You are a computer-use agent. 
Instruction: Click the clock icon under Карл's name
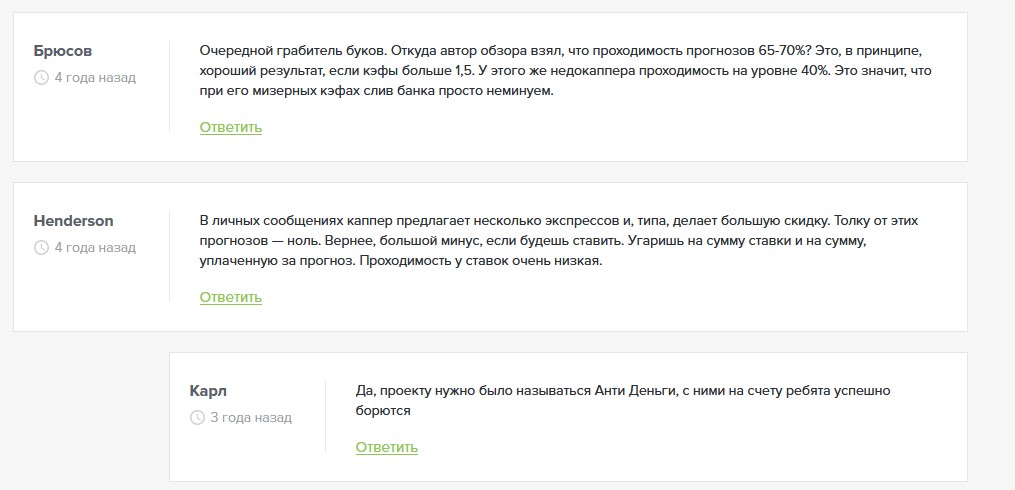tap(197, 417)
